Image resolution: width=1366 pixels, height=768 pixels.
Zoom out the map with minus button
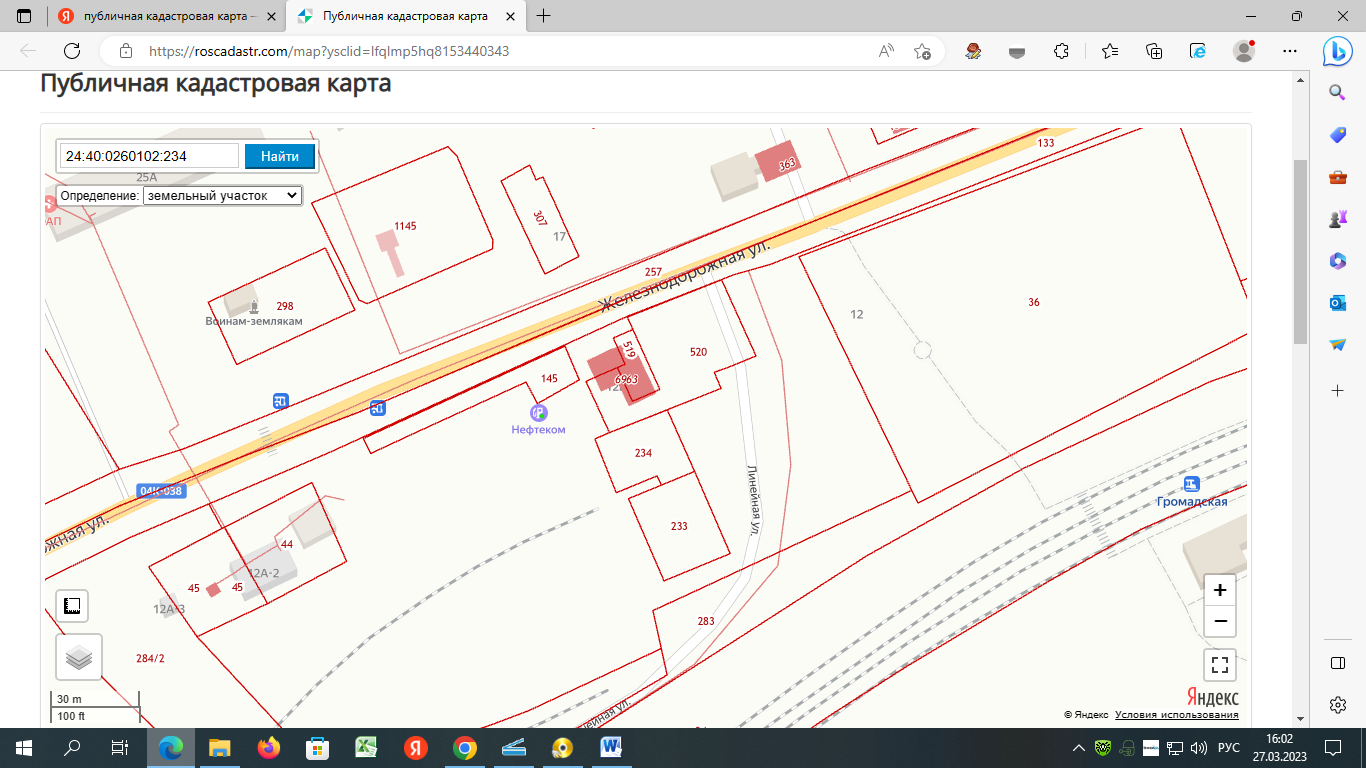[1220, 621]
